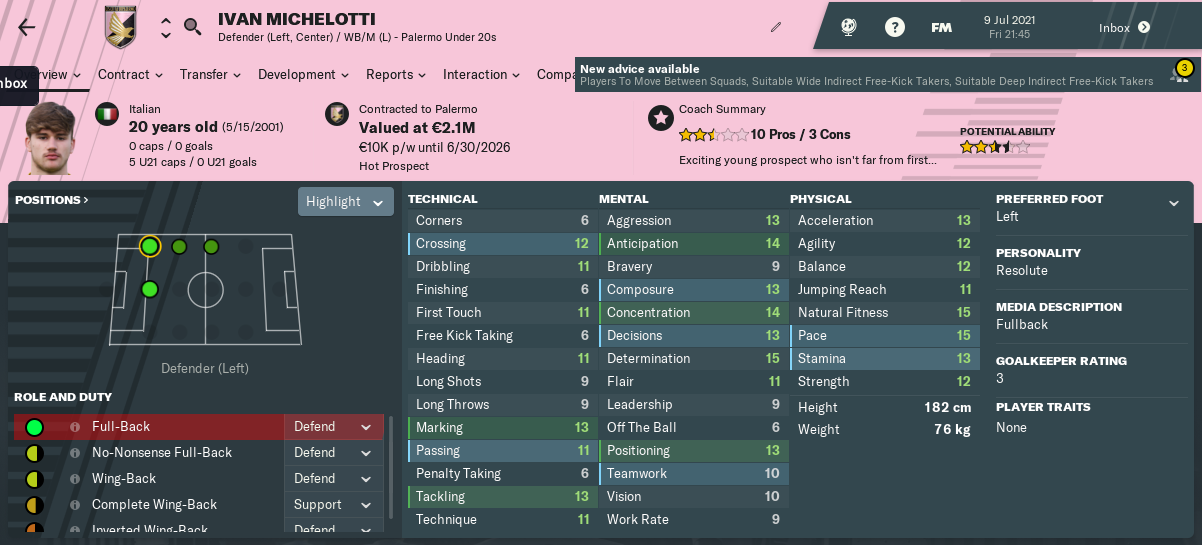Image resolution: width=1202 pixels, height=545 pixels.
Task: Open the help question mark icon
Action: (895, 27)
